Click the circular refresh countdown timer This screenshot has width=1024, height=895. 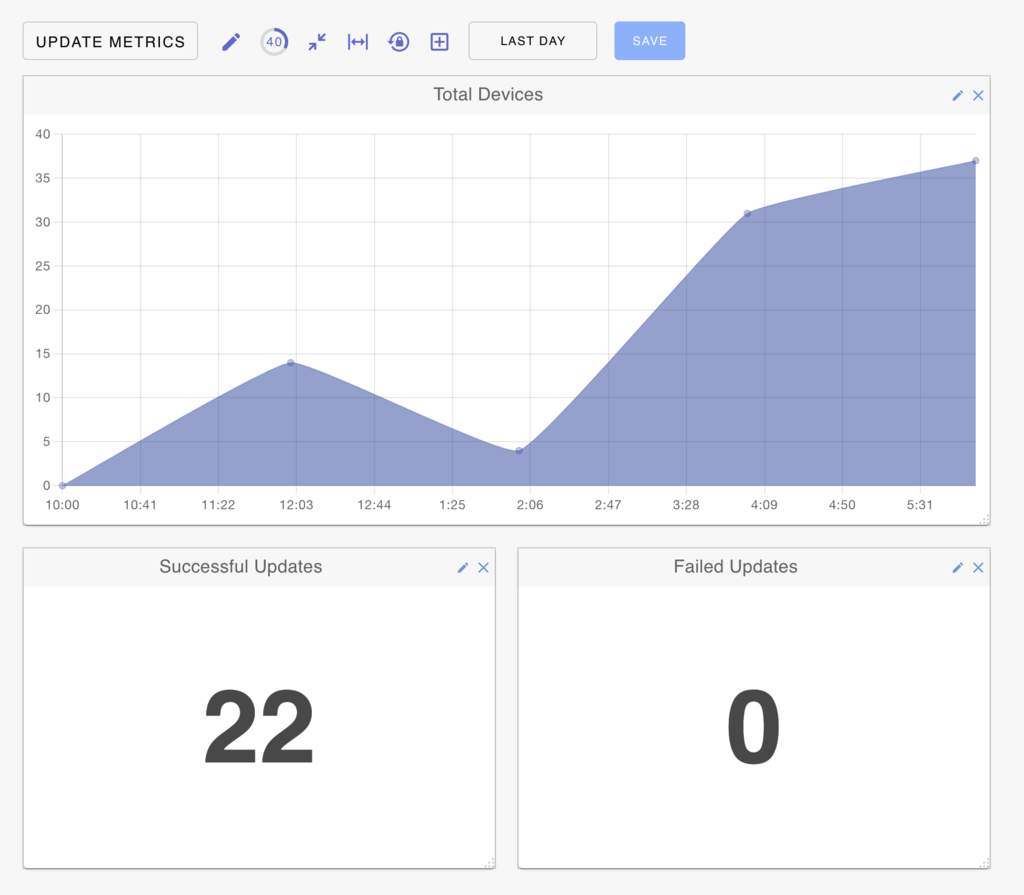point(274,42)
